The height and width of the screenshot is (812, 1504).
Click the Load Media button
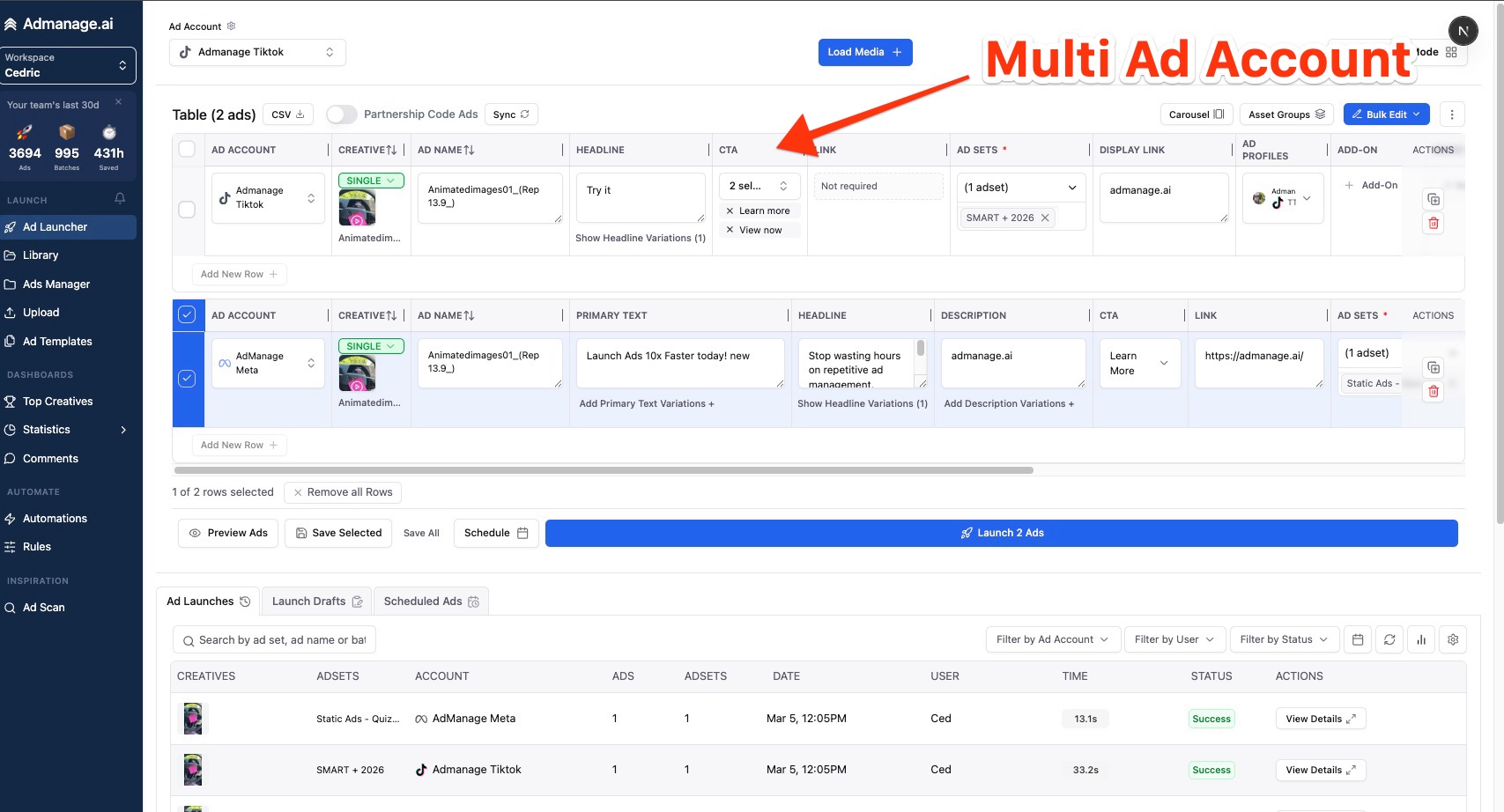click(x=864, y=52)
